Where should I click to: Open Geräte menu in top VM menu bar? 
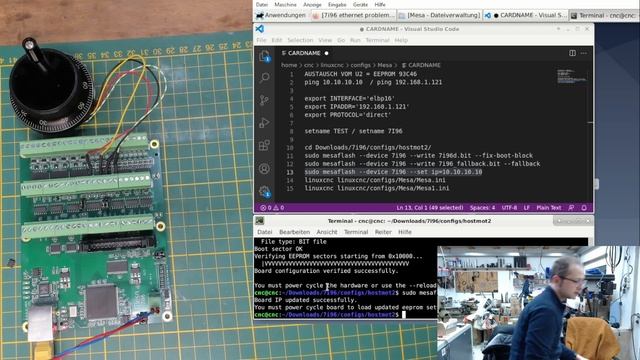[x=360, y=4]
